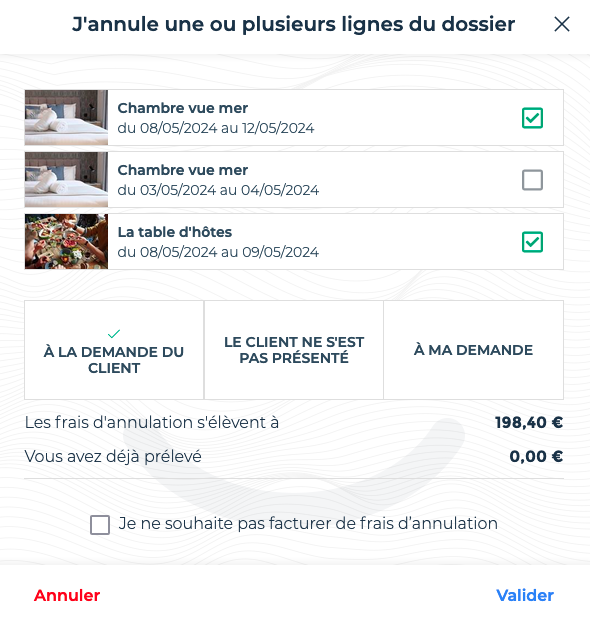The width and height of the screenshot is (590, 620).
Task: Click the date range 08/05/2024 au 12/05/2024
Action: tap(227, 128)
